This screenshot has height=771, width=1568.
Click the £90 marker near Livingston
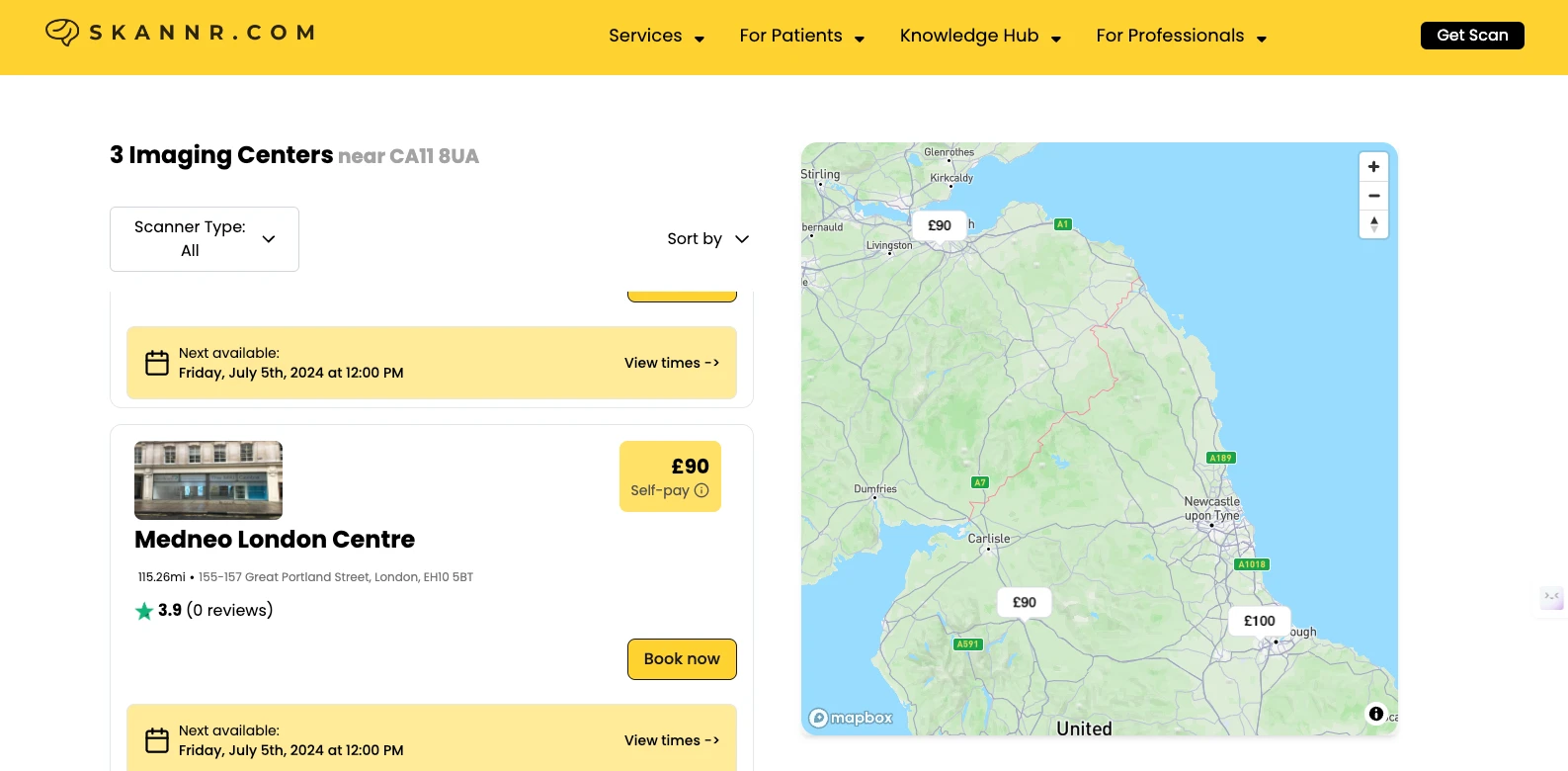coord(939,225)
